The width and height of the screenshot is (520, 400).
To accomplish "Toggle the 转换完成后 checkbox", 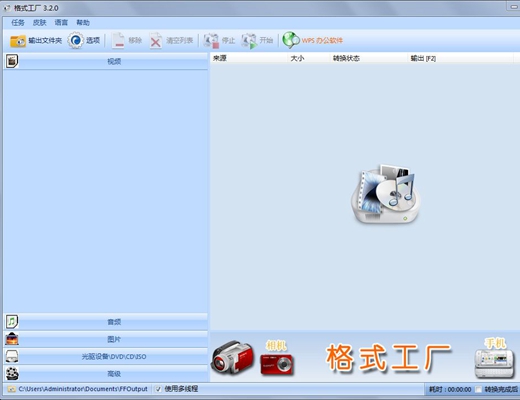I will [479, 389].
